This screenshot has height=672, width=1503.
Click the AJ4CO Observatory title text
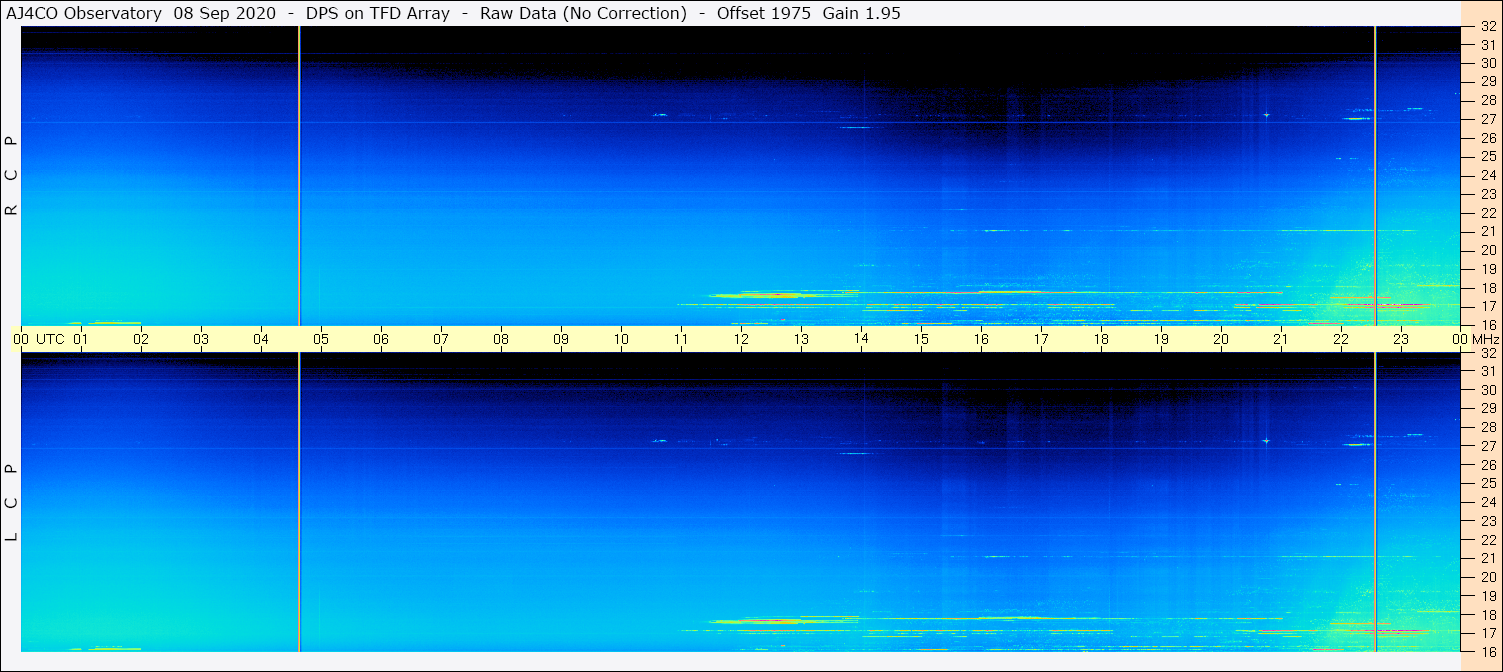[83, 14]
